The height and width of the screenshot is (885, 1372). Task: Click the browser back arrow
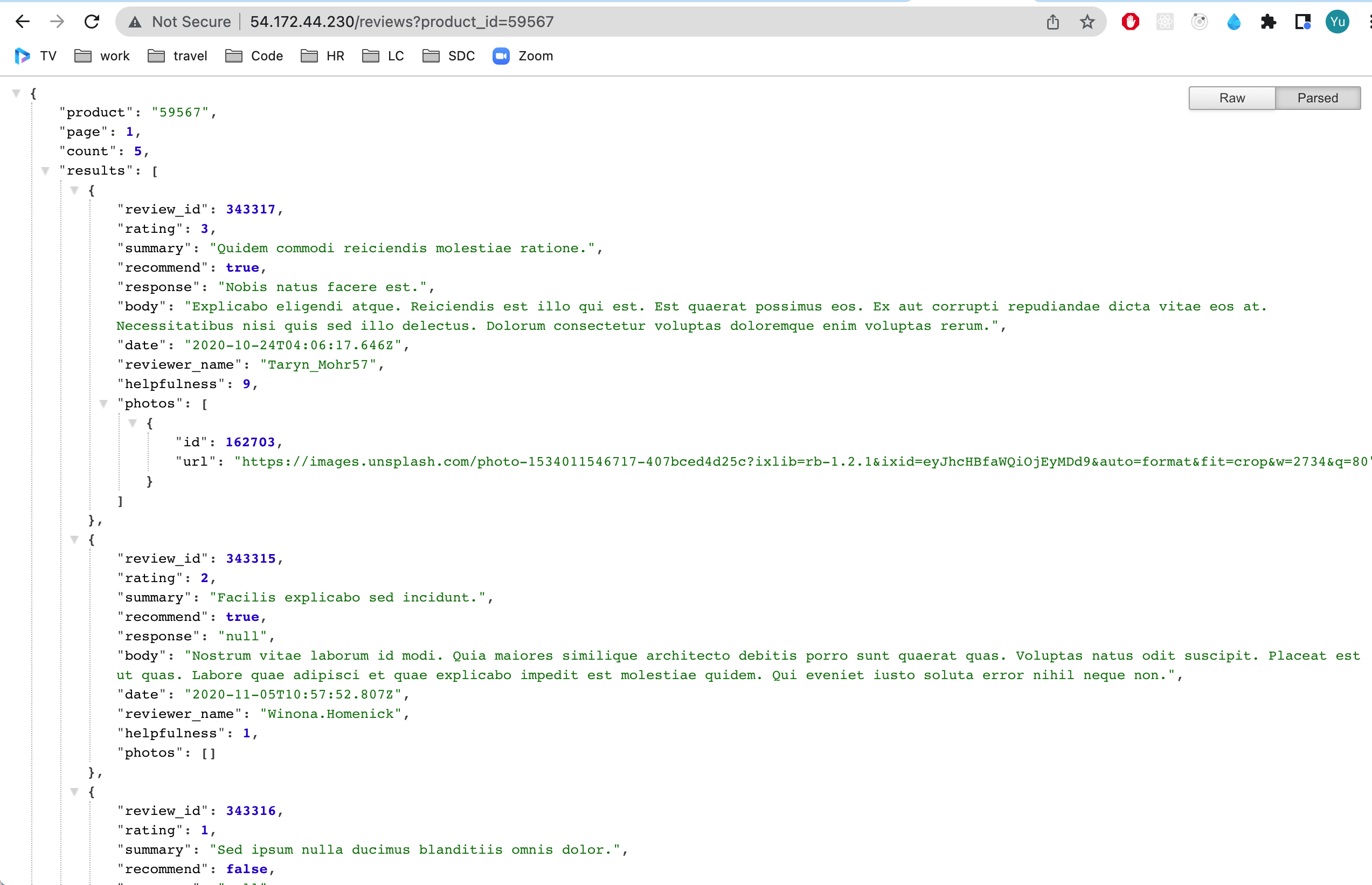click(x=23, y=22)
